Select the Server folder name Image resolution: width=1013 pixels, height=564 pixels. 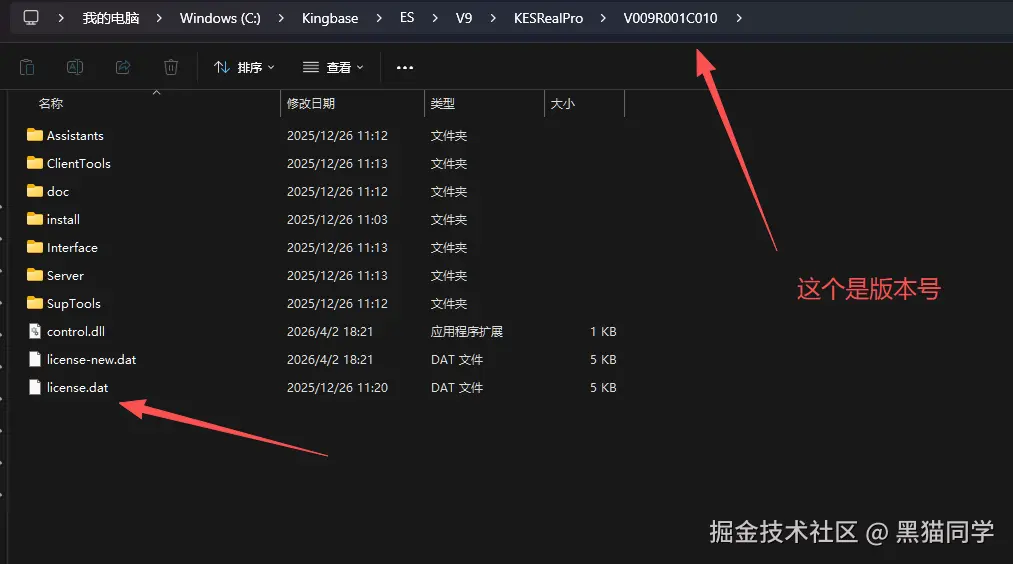point(65,275)
